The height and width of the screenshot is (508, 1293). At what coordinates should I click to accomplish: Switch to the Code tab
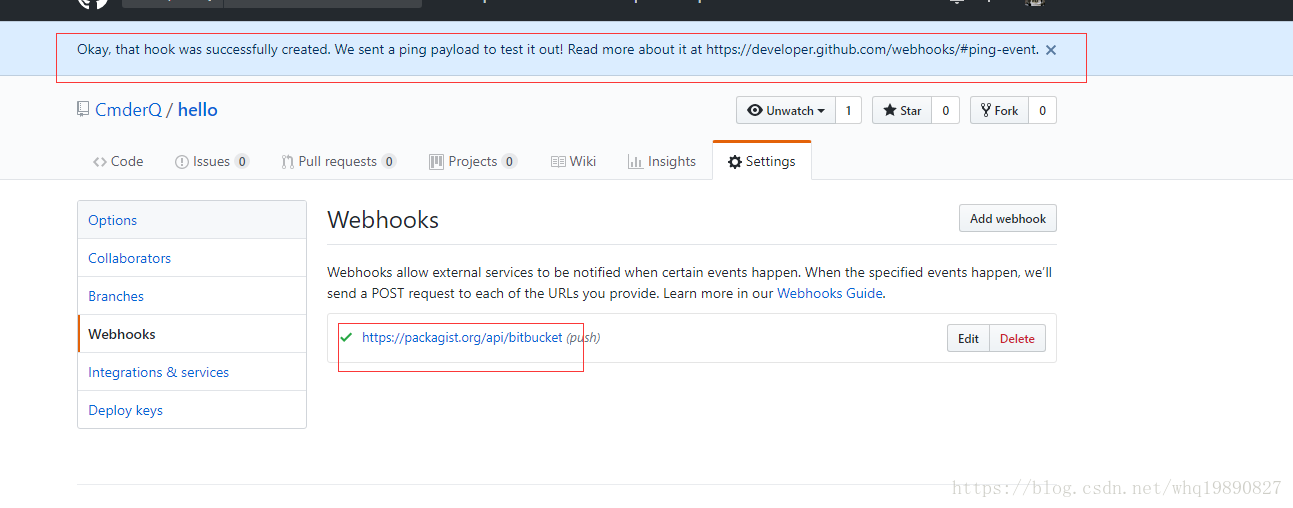point(118,161)
